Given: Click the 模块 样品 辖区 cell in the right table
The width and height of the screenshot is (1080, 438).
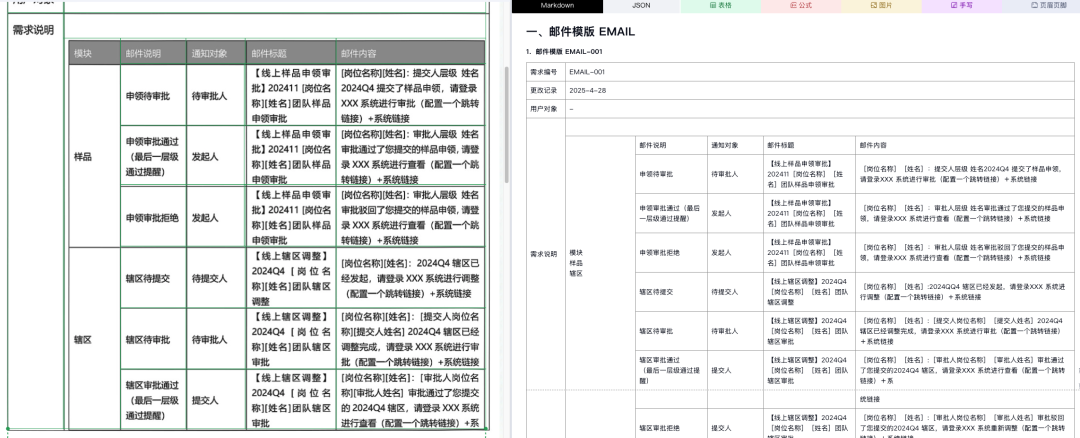Looking at the screenshot, I should (600, 263).
